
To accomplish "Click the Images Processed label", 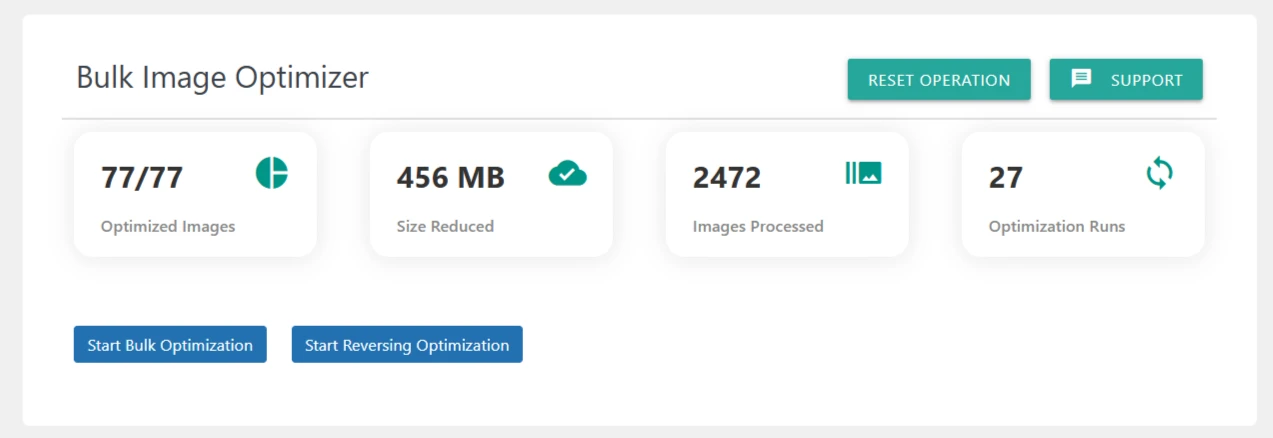I will [758, 226].
